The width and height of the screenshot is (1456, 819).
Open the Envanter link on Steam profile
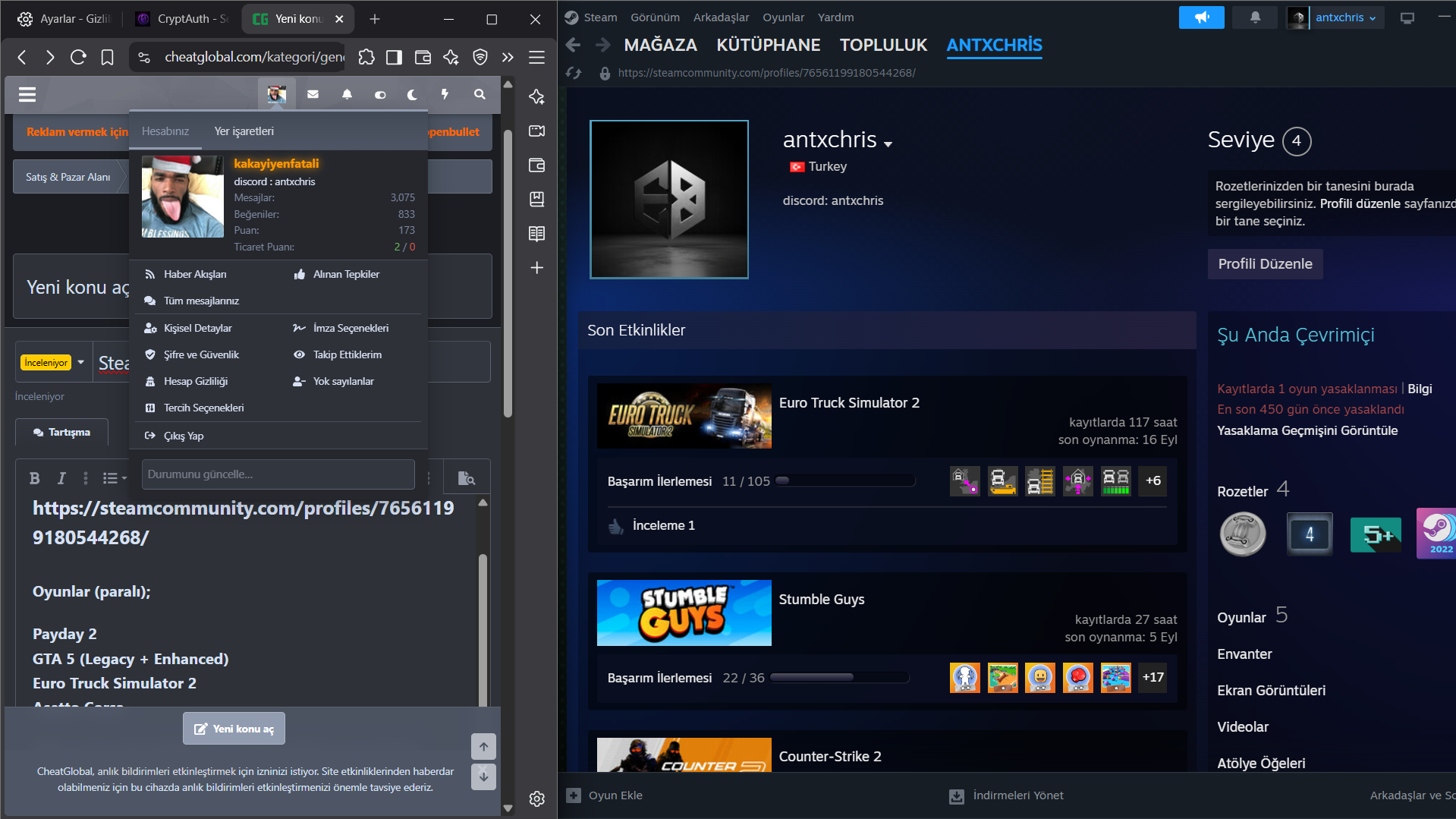click(1244, 654)
